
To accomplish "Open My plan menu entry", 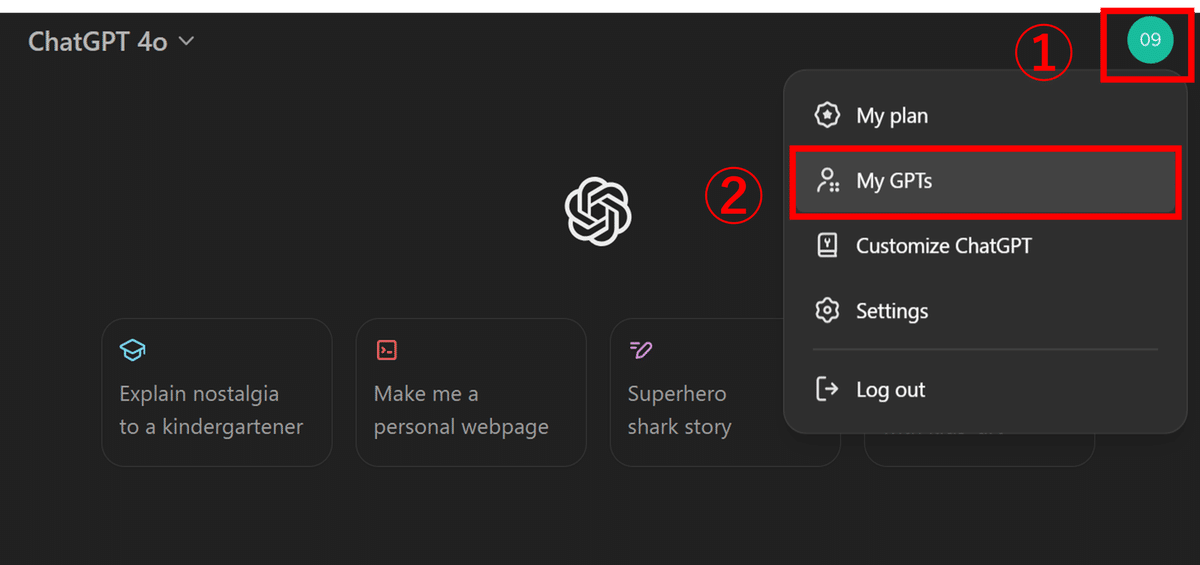I will (985, 116).
